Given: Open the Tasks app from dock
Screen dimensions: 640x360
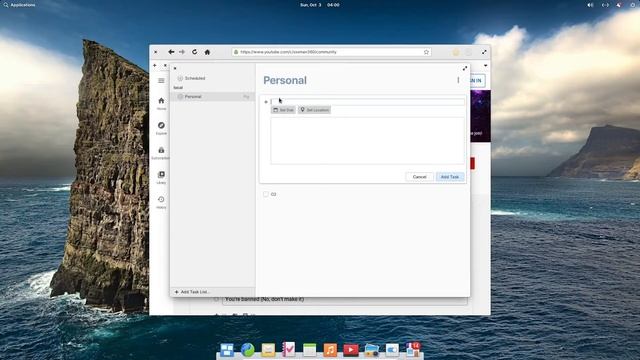Looking at the screenshot, I should click(x=289, y=350).
